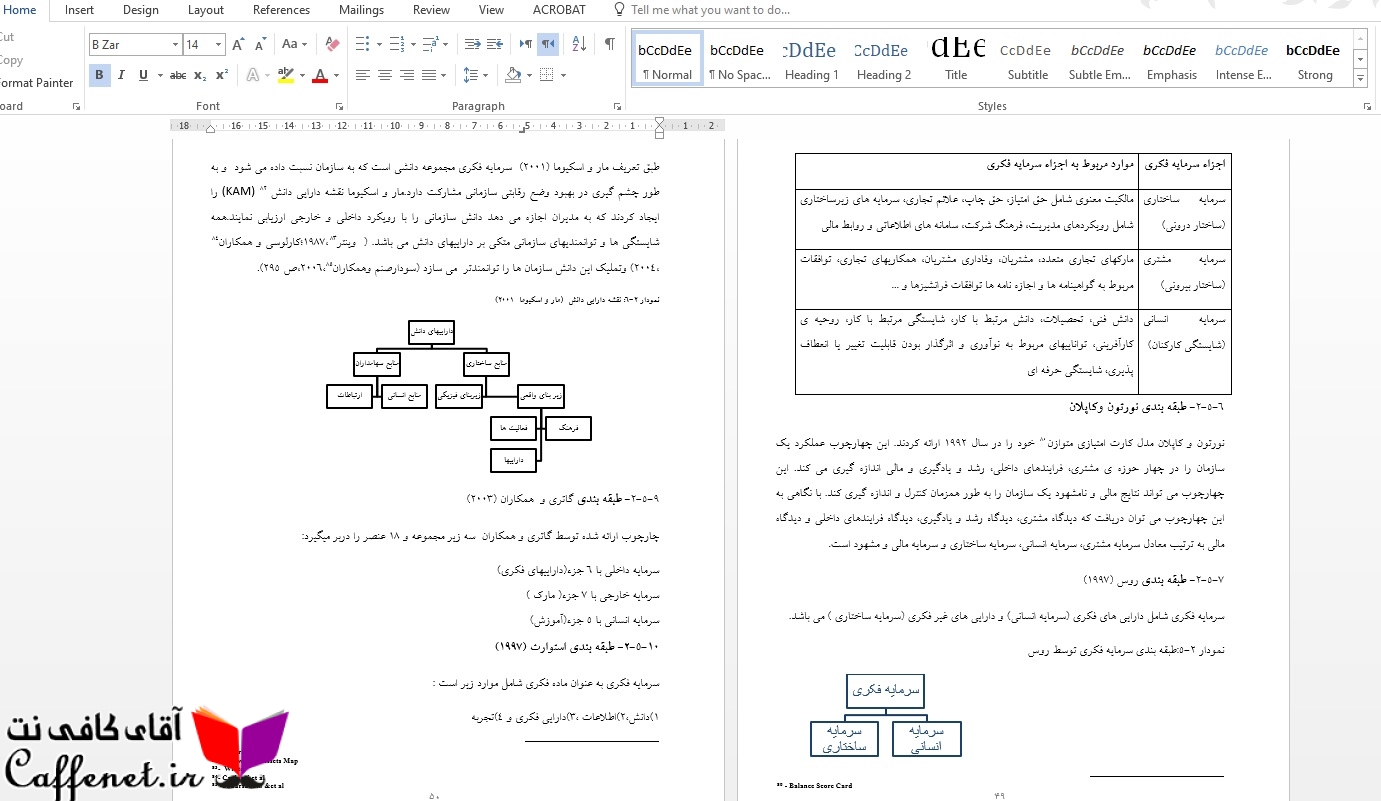This screenshot has width=1381, height=801.
Task: Shrink font size with smaller A icon
Action: click(x=259, y=44)
